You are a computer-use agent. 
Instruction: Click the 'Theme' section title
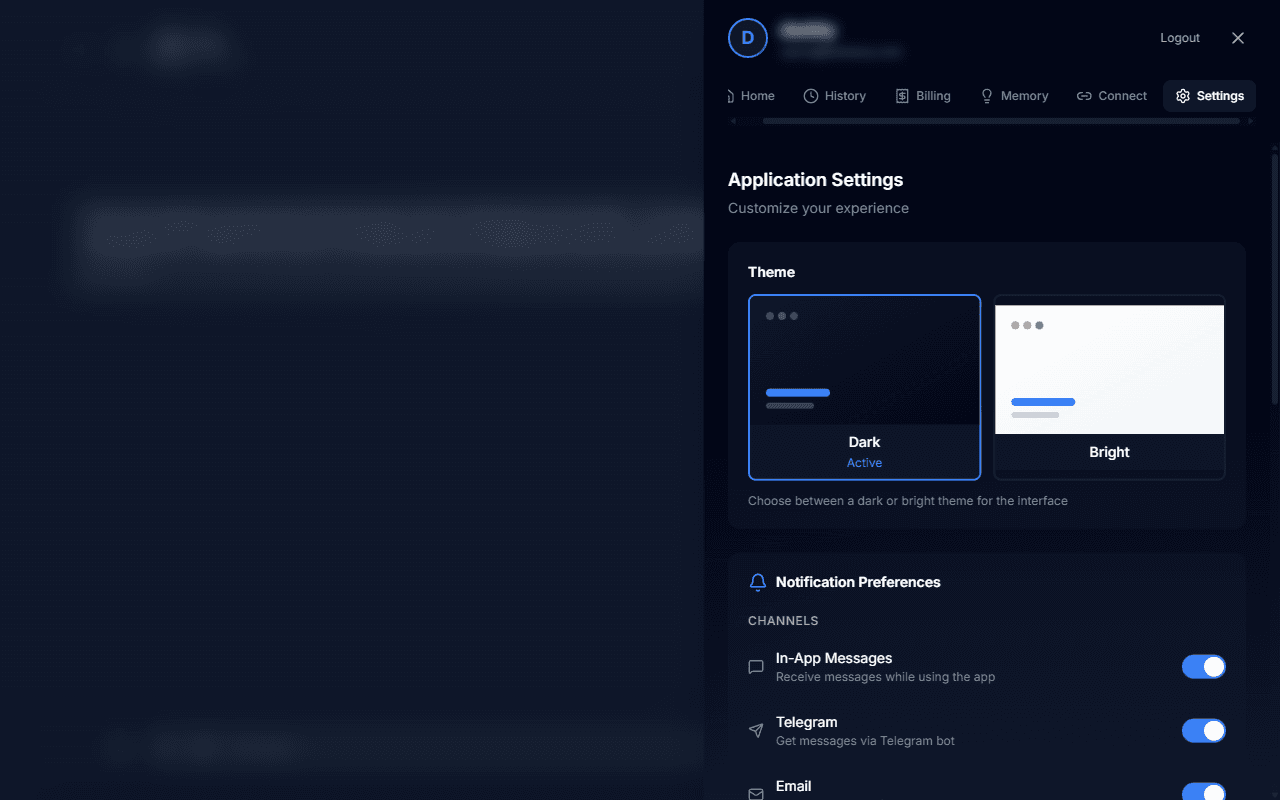point(771,272)
